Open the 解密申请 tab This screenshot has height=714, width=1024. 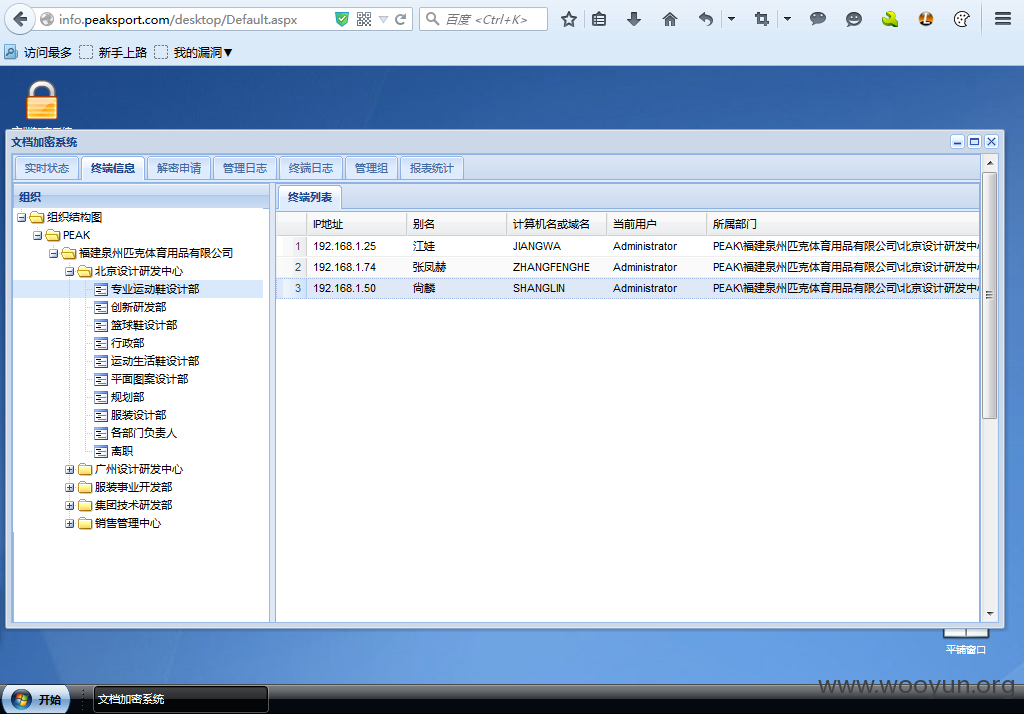coord(179,169)
